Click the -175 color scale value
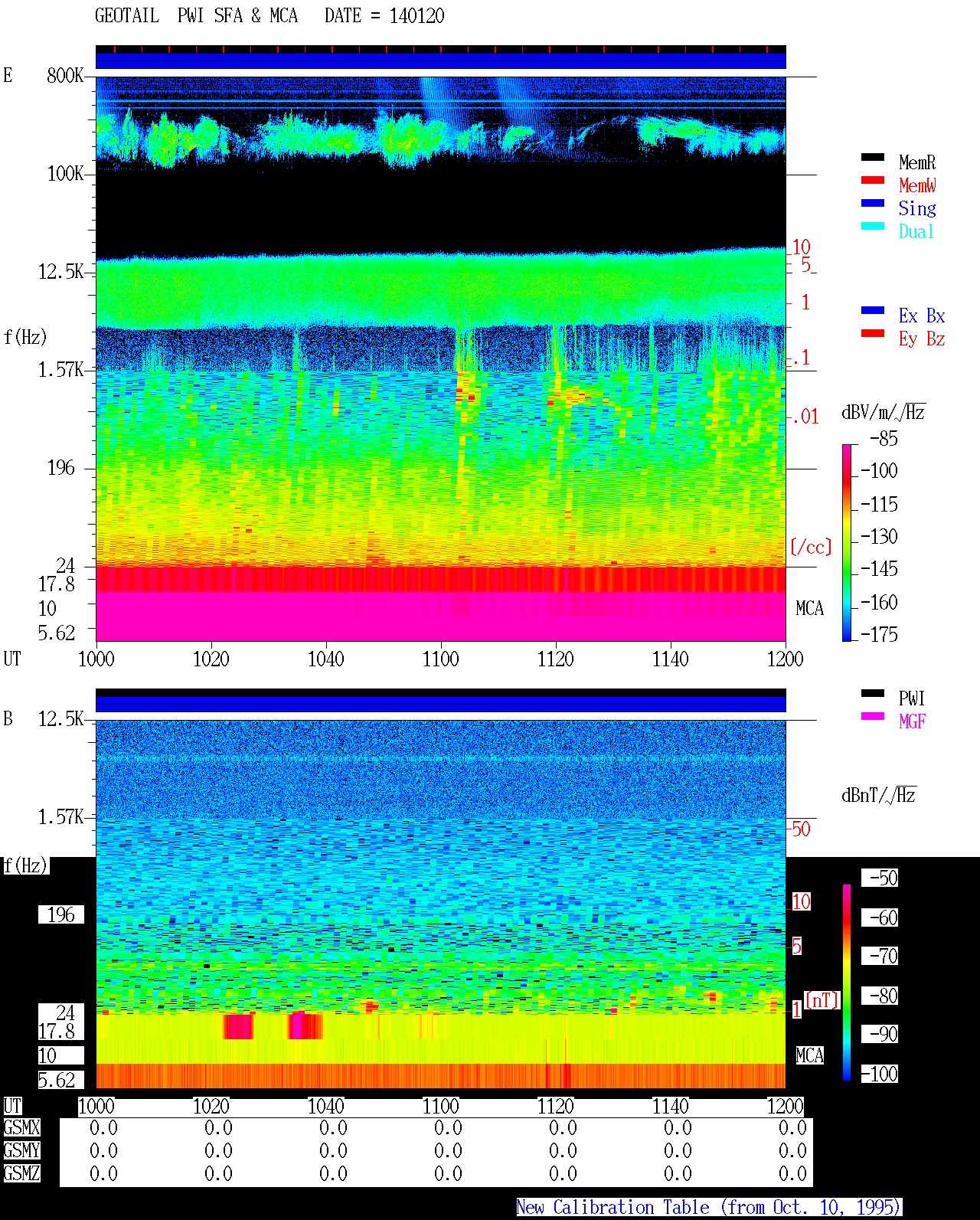 point(879,634)
